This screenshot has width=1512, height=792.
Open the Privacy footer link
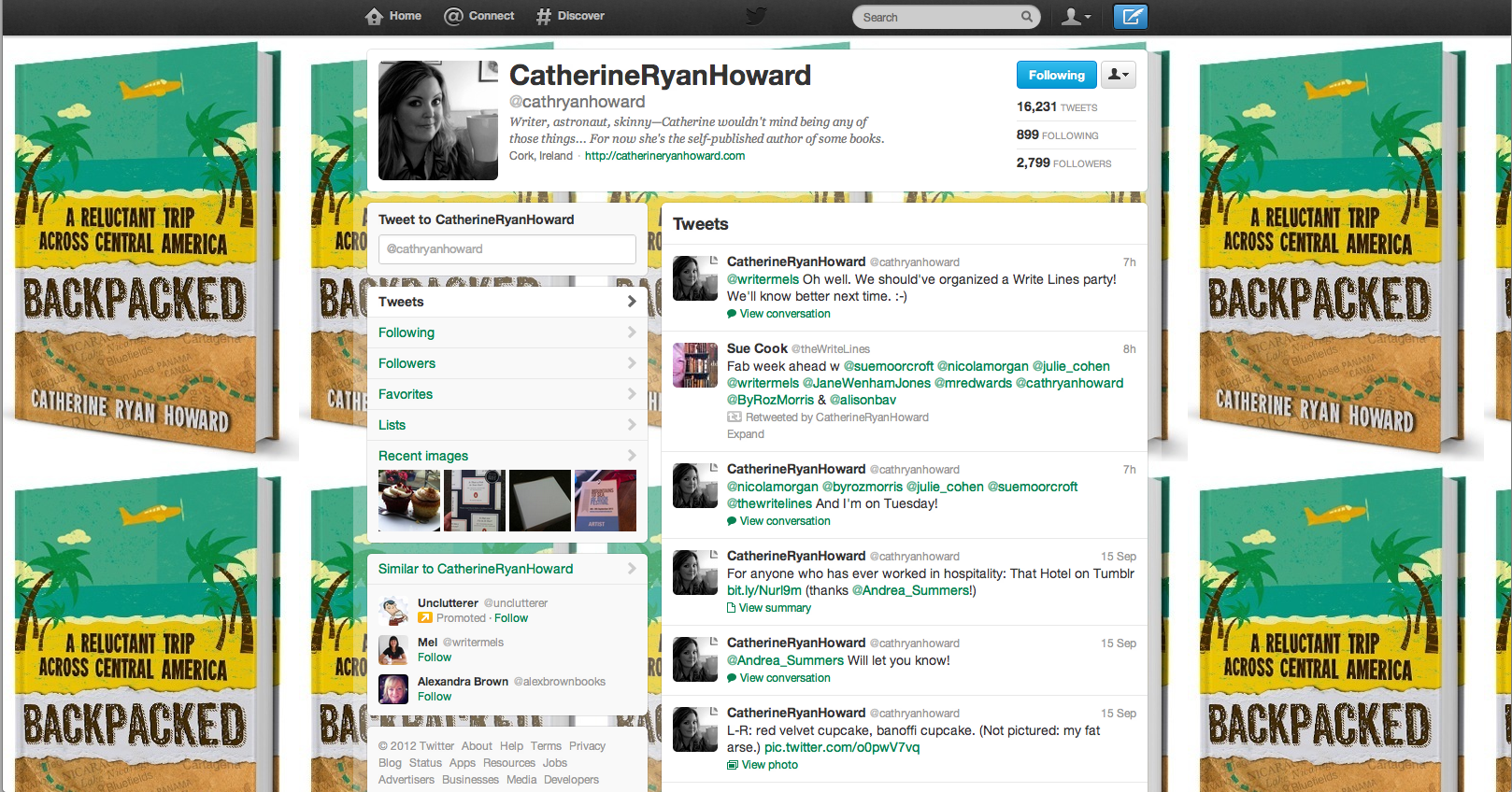tap(587, 746)
